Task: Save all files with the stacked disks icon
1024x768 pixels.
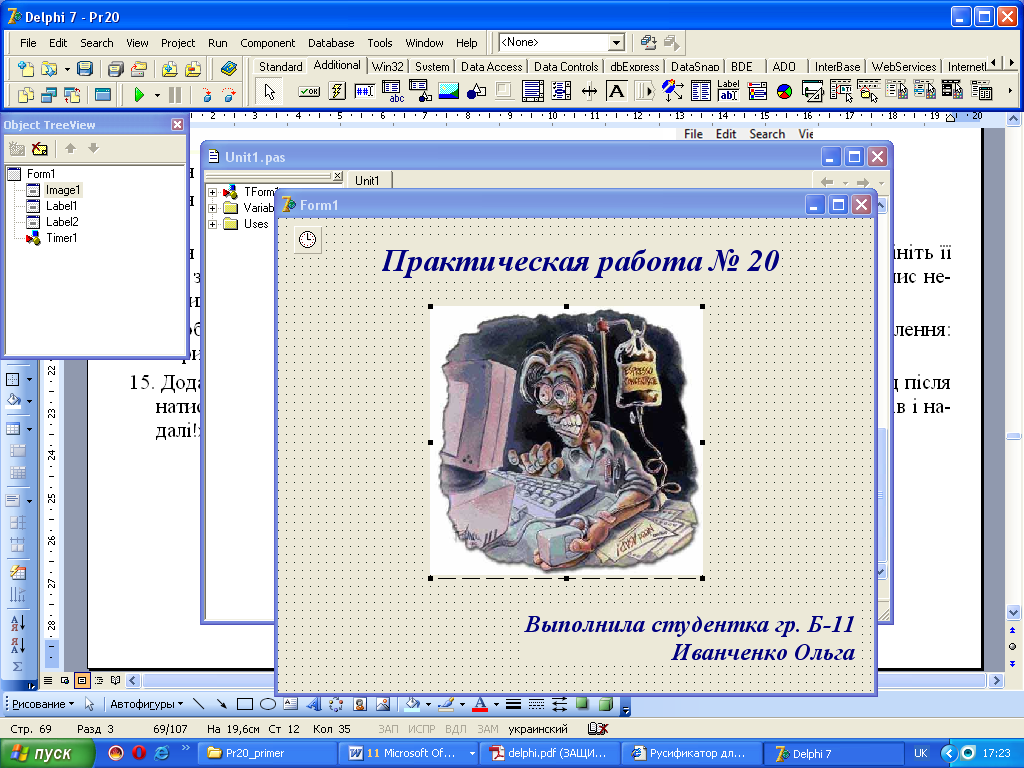Action: [116, 69]
